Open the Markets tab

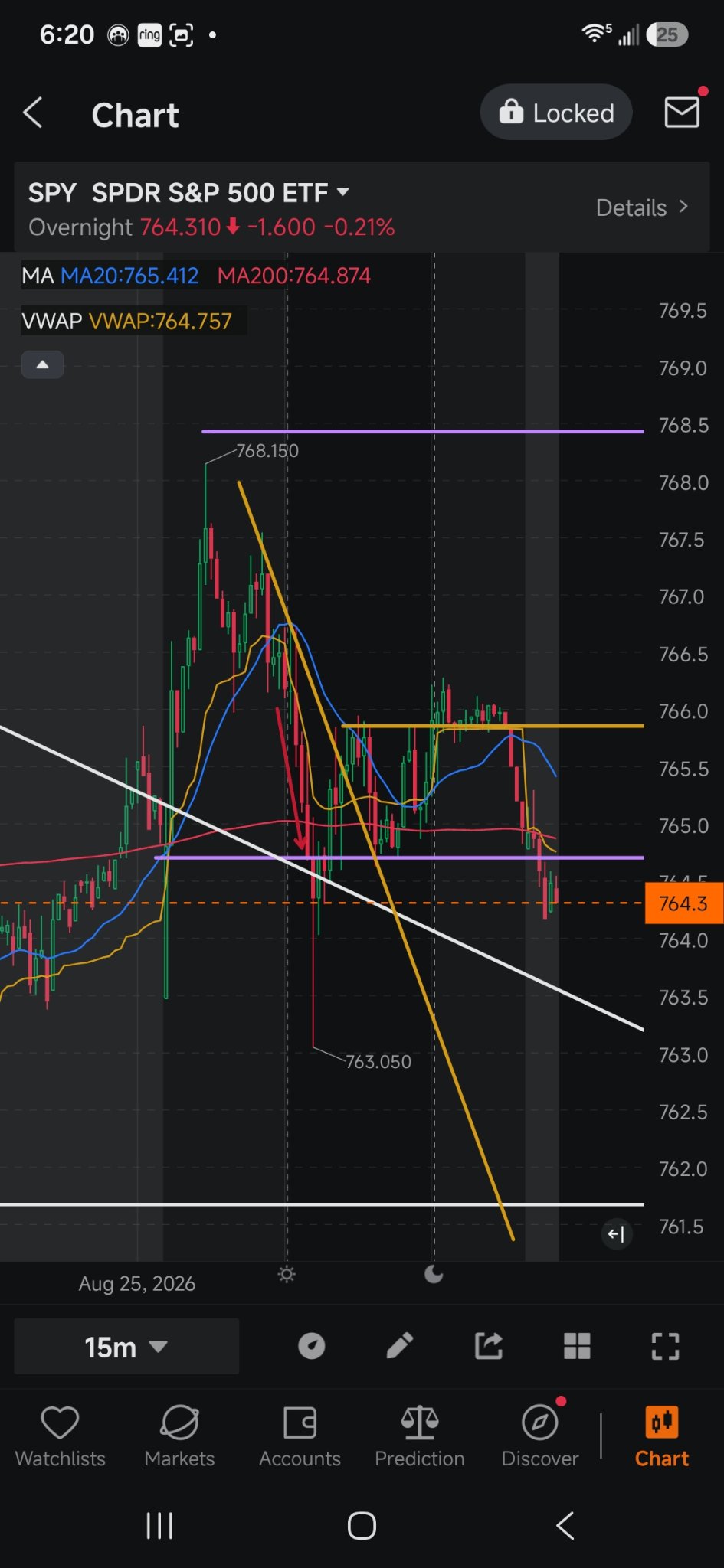(179, 1437)
